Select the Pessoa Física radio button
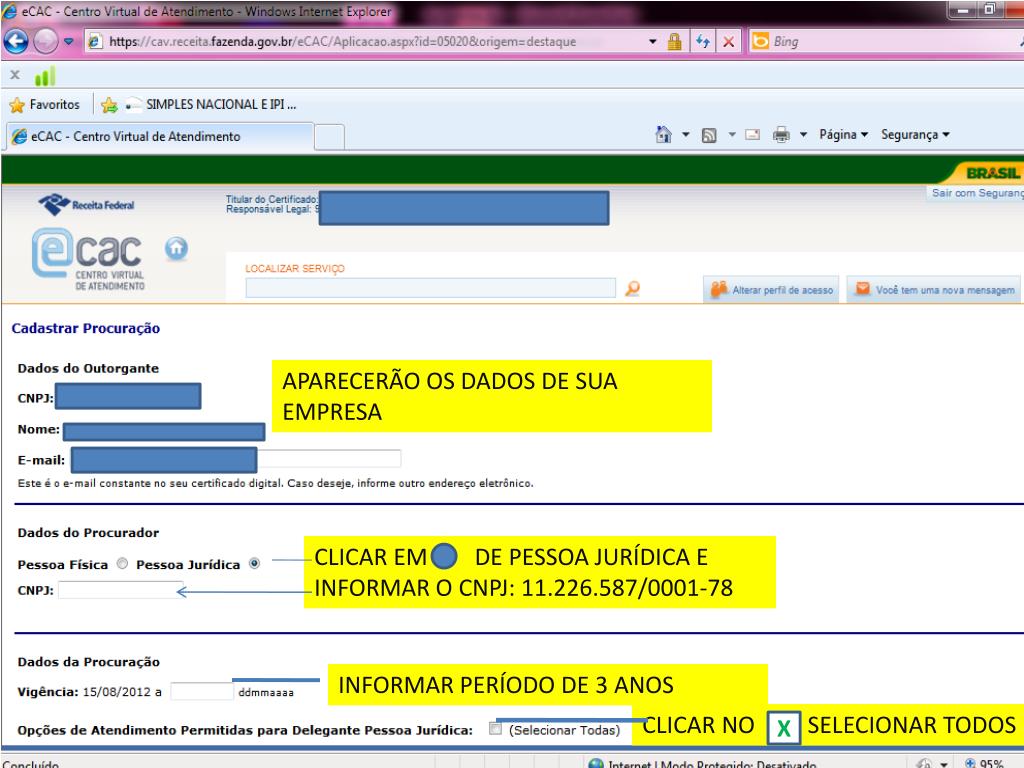 coord(123,563)
